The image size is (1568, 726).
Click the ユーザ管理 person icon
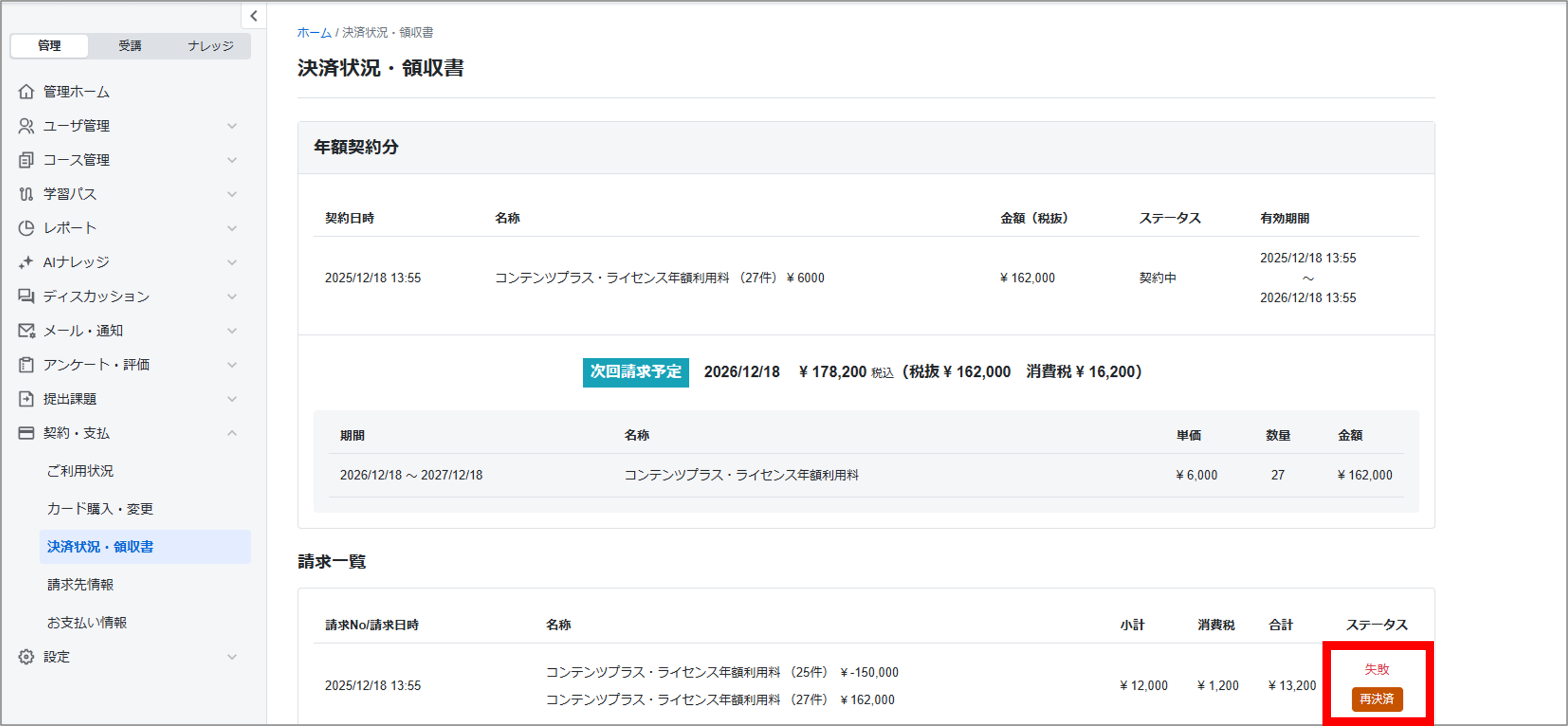(25, 125)
